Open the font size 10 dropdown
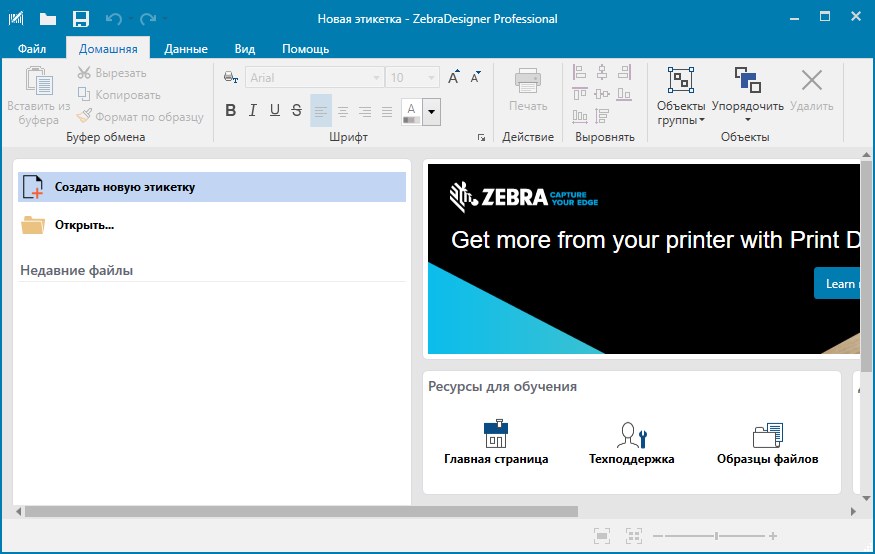The height and width of the screenshot is (554, 875). click(x=431, y=78)
